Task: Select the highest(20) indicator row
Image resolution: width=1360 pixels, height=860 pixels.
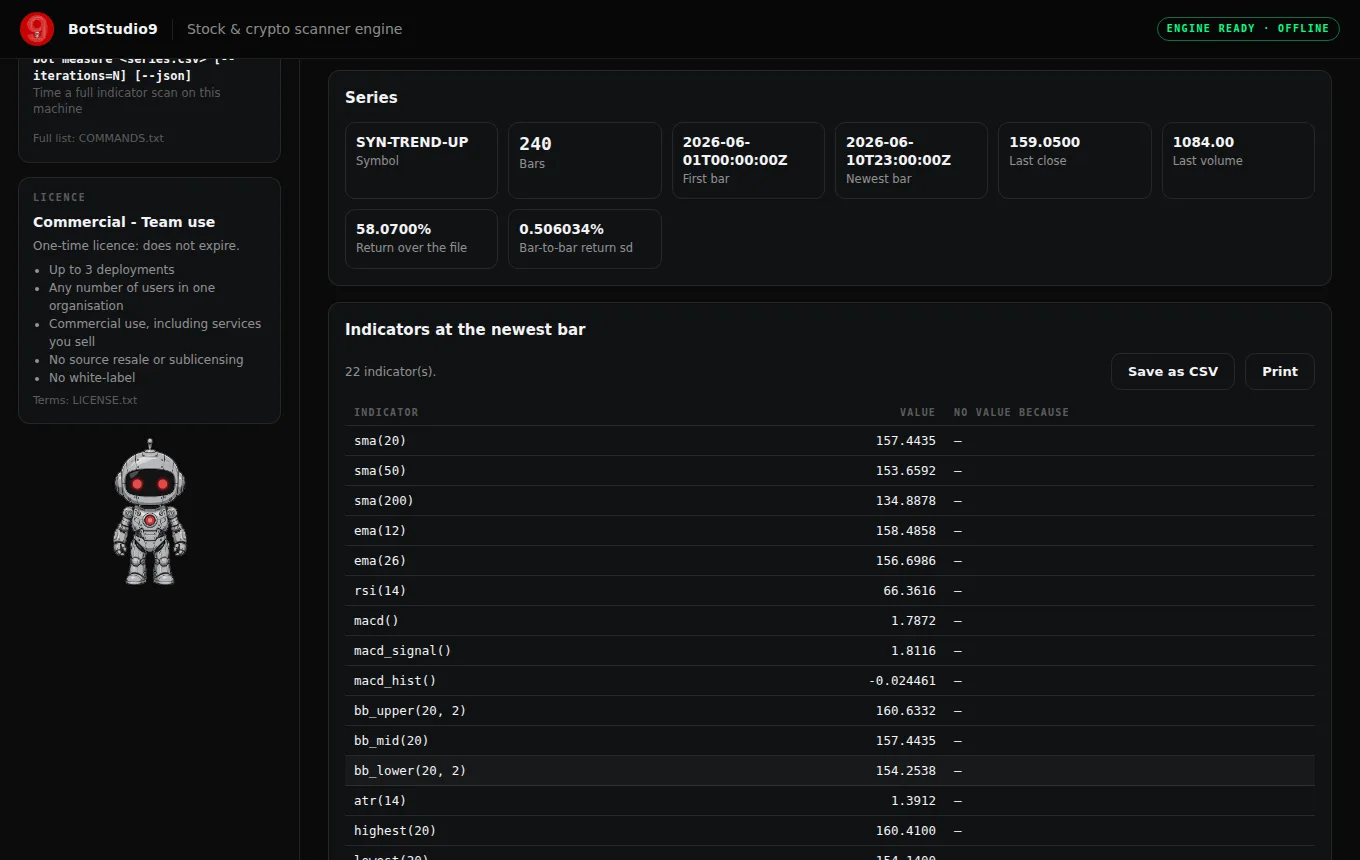Action: [830, 831]
